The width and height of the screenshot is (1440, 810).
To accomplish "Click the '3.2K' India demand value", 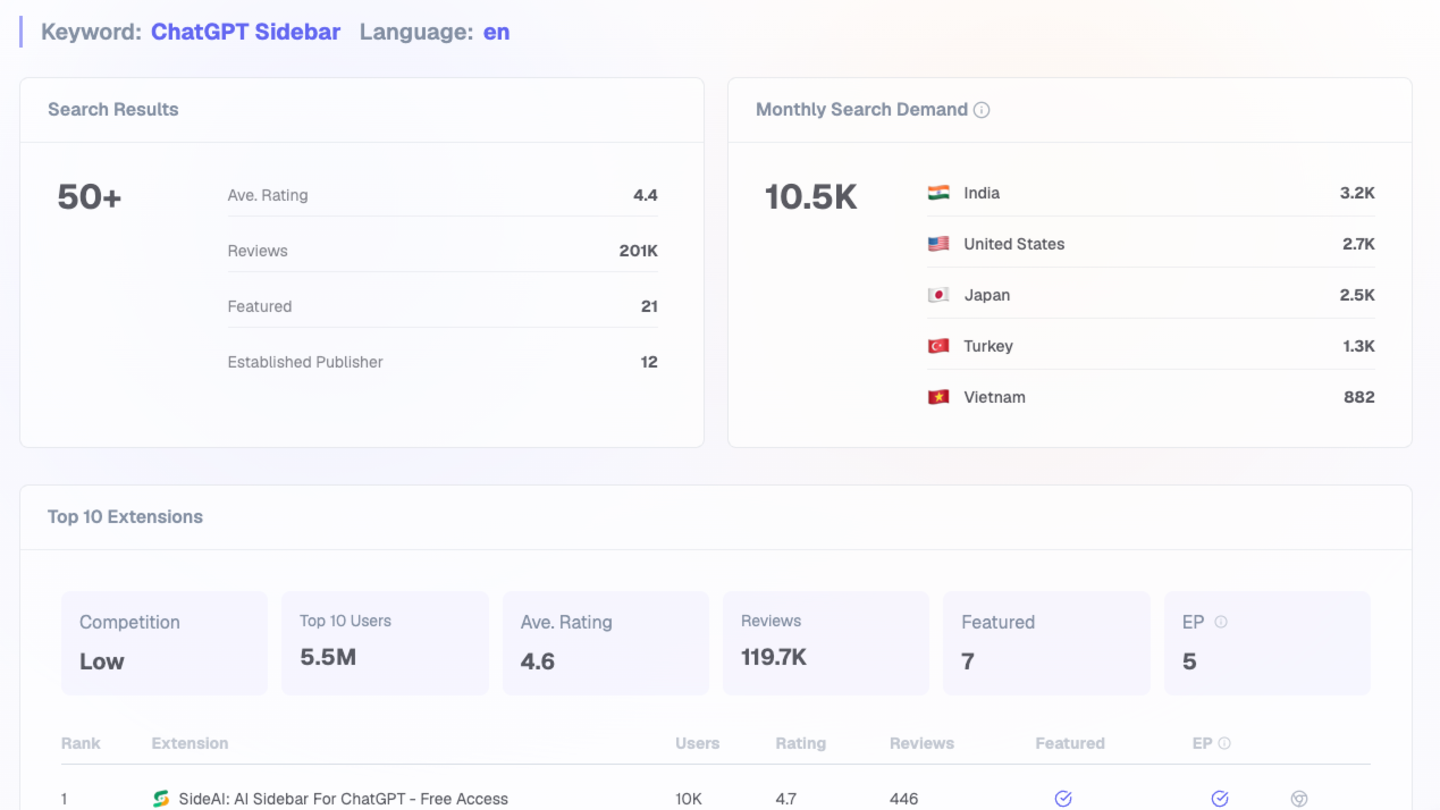I will click(x=1357, y=193).
